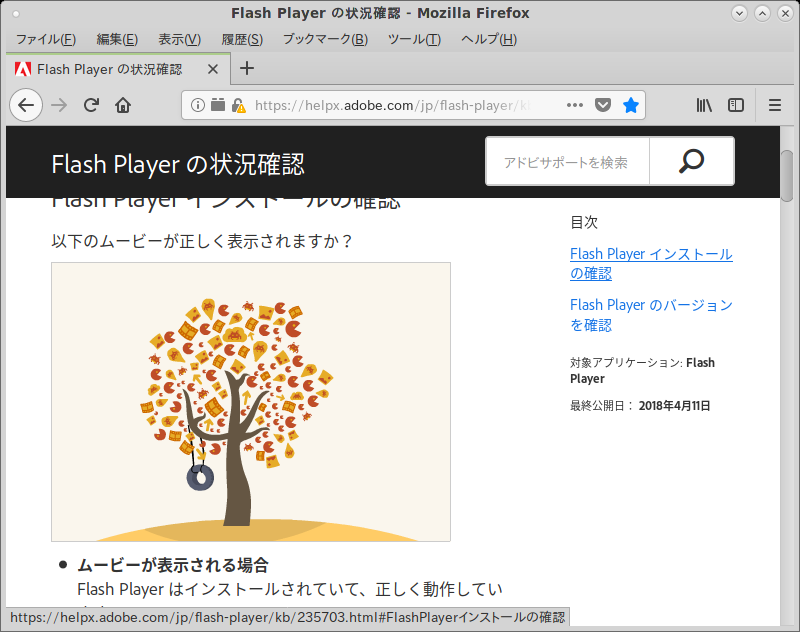
Task: Click the vertical scrollbar thumb
Action: point(787,175)
